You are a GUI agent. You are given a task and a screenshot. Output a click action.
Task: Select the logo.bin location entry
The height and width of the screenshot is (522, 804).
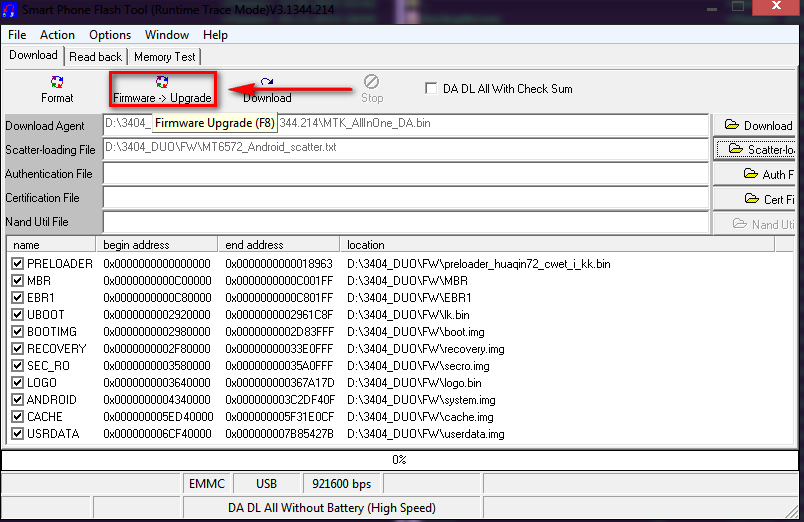pyautogui.click(x=414, y=383)
